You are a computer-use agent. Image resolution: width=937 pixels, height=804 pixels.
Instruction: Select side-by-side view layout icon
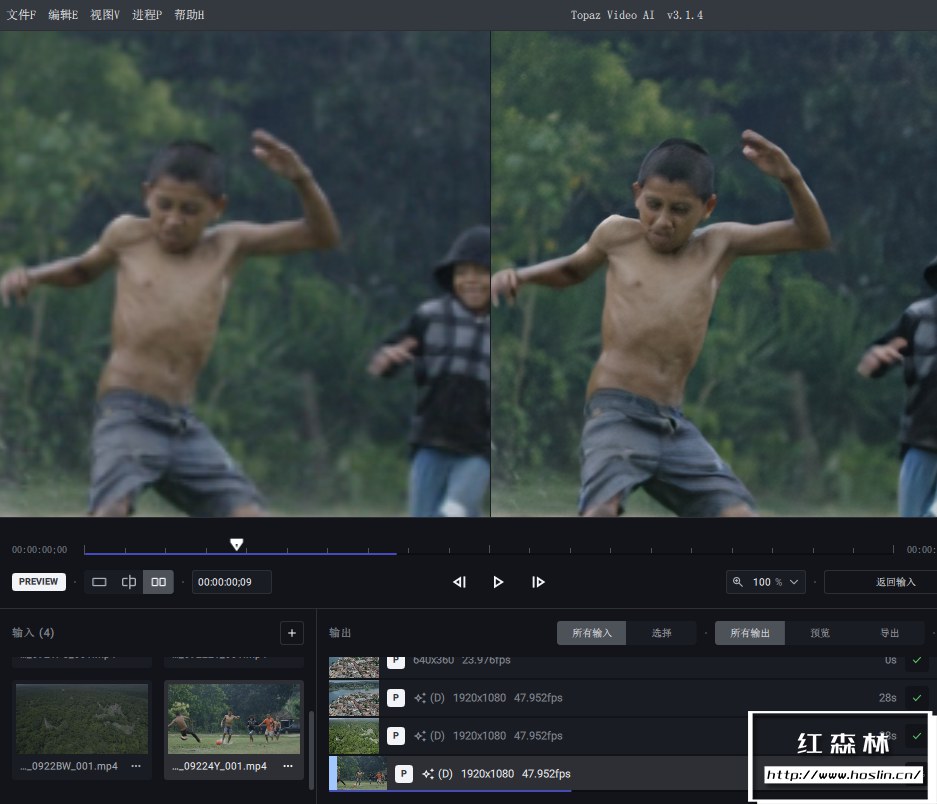point(158,582)
